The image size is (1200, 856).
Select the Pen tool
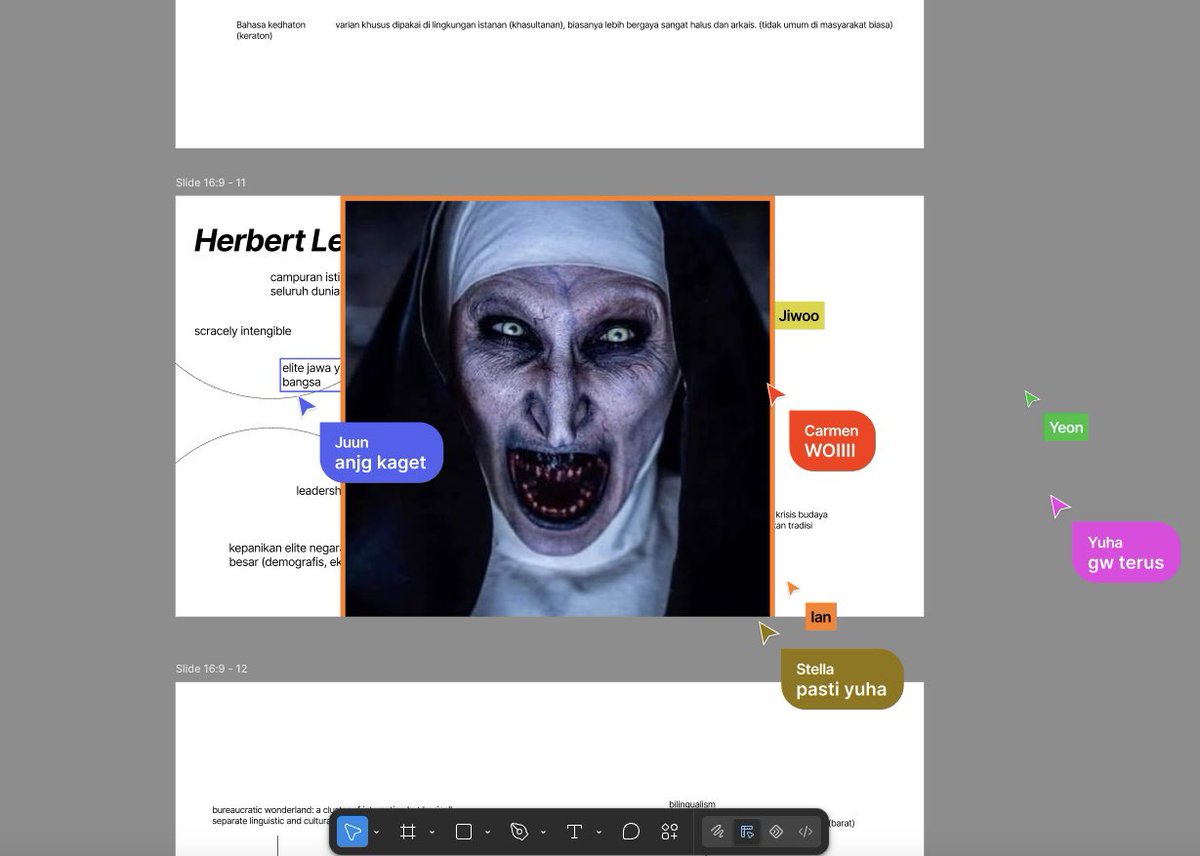point(519,832)
